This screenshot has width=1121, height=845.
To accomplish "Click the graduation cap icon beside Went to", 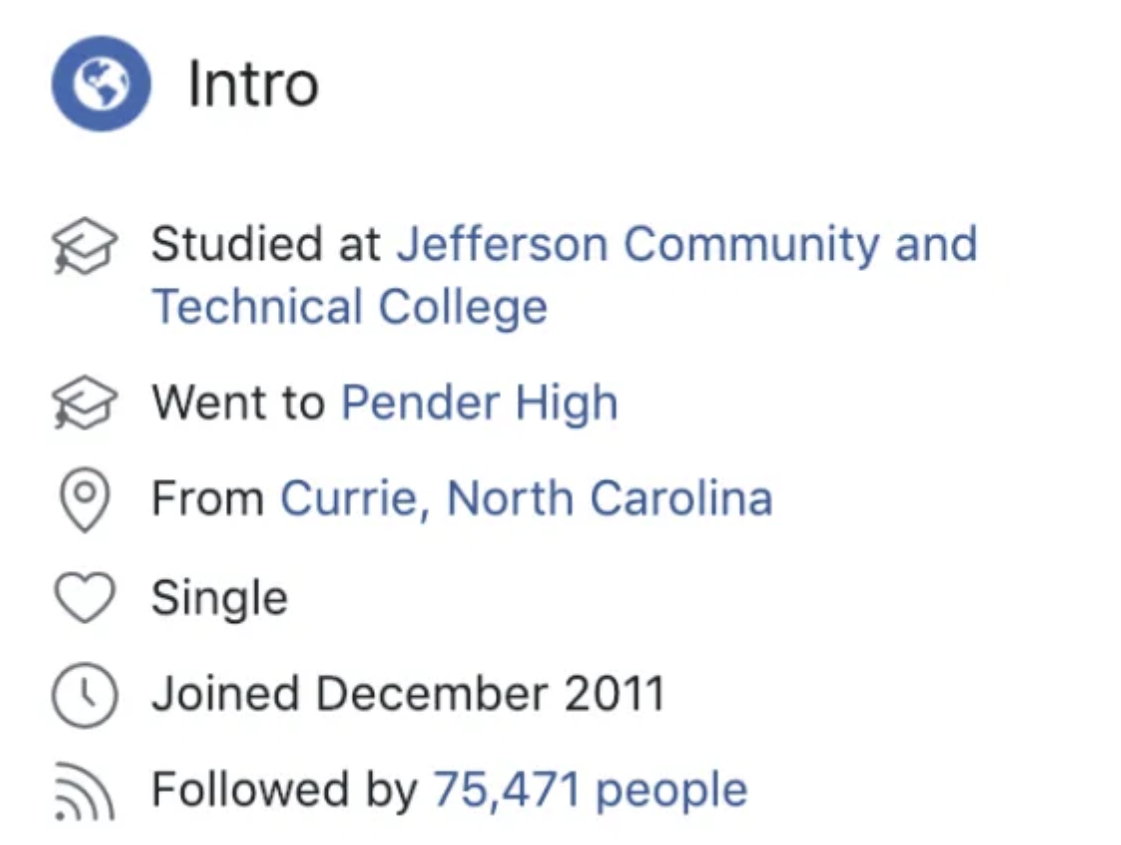I will click(x=84, y=402).
